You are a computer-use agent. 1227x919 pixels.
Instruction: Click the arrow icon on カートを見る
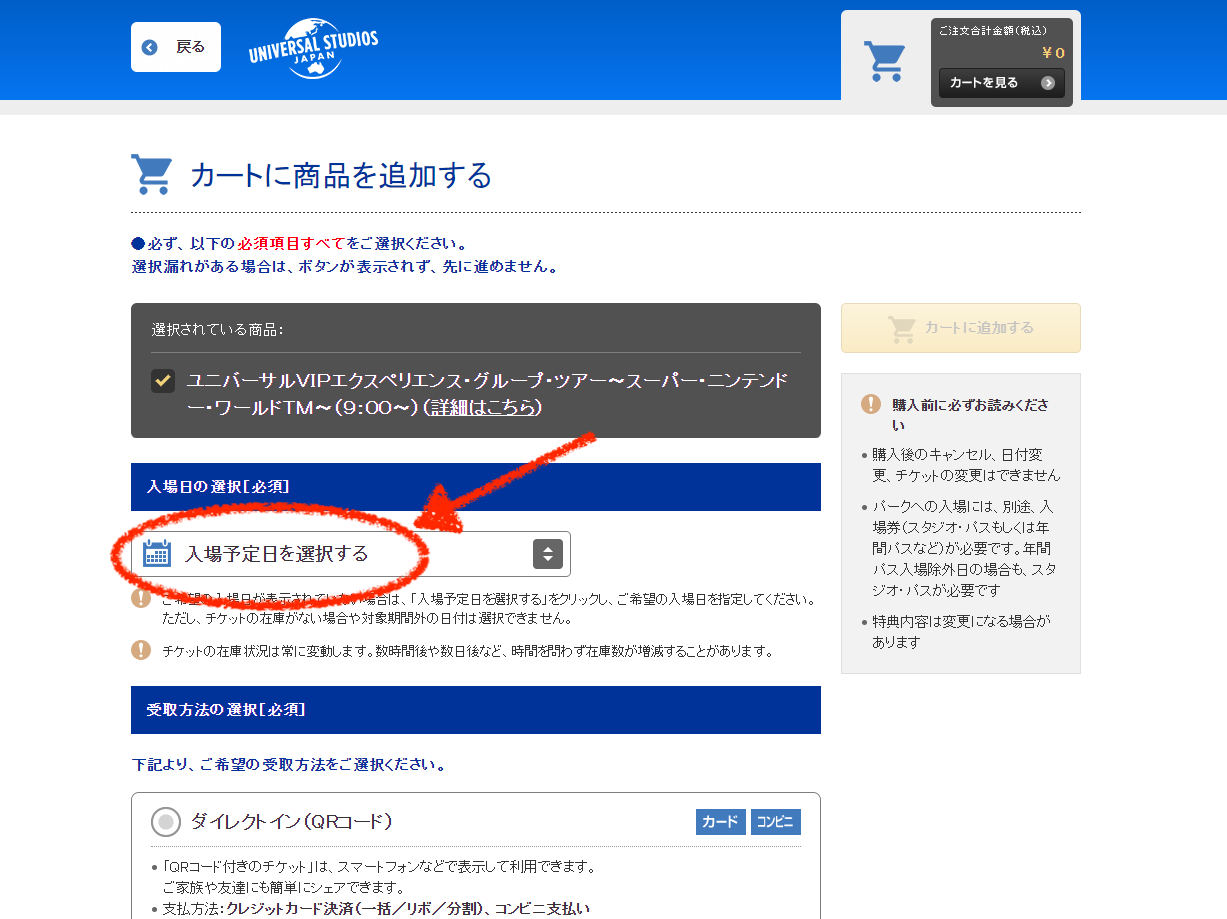pyautogui.click(x=1048, y=83)
